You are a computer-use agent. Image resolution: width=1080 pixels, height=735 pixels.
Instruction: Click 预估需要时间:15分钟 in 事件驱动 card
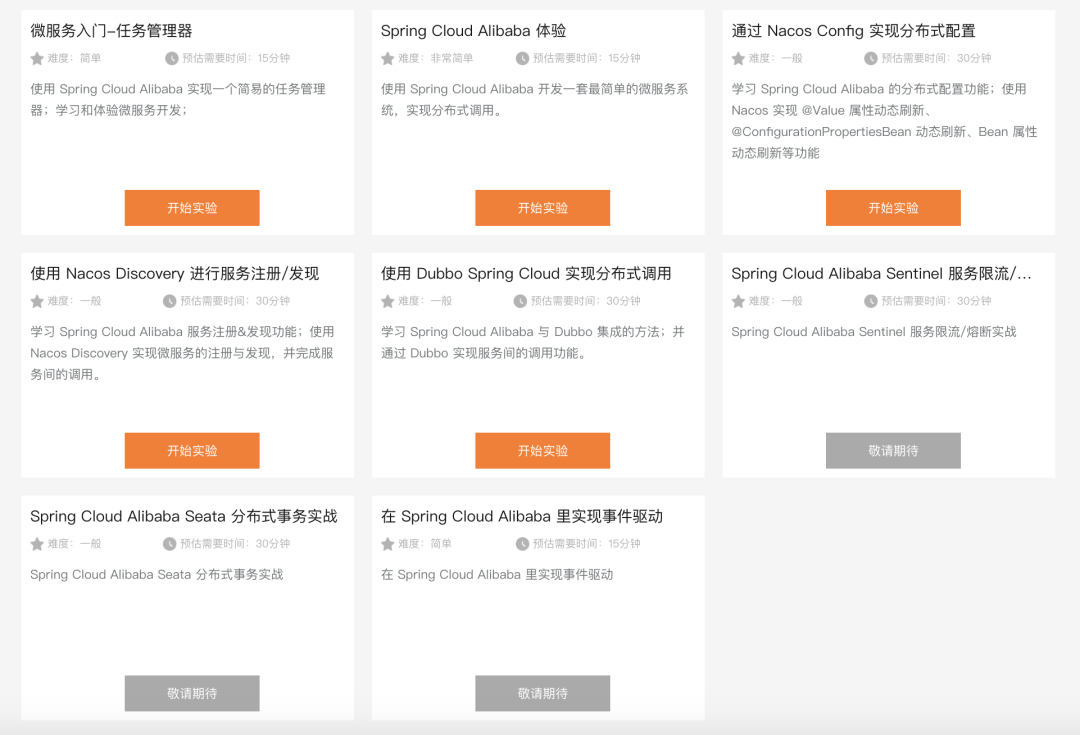(x=586, y=544)
